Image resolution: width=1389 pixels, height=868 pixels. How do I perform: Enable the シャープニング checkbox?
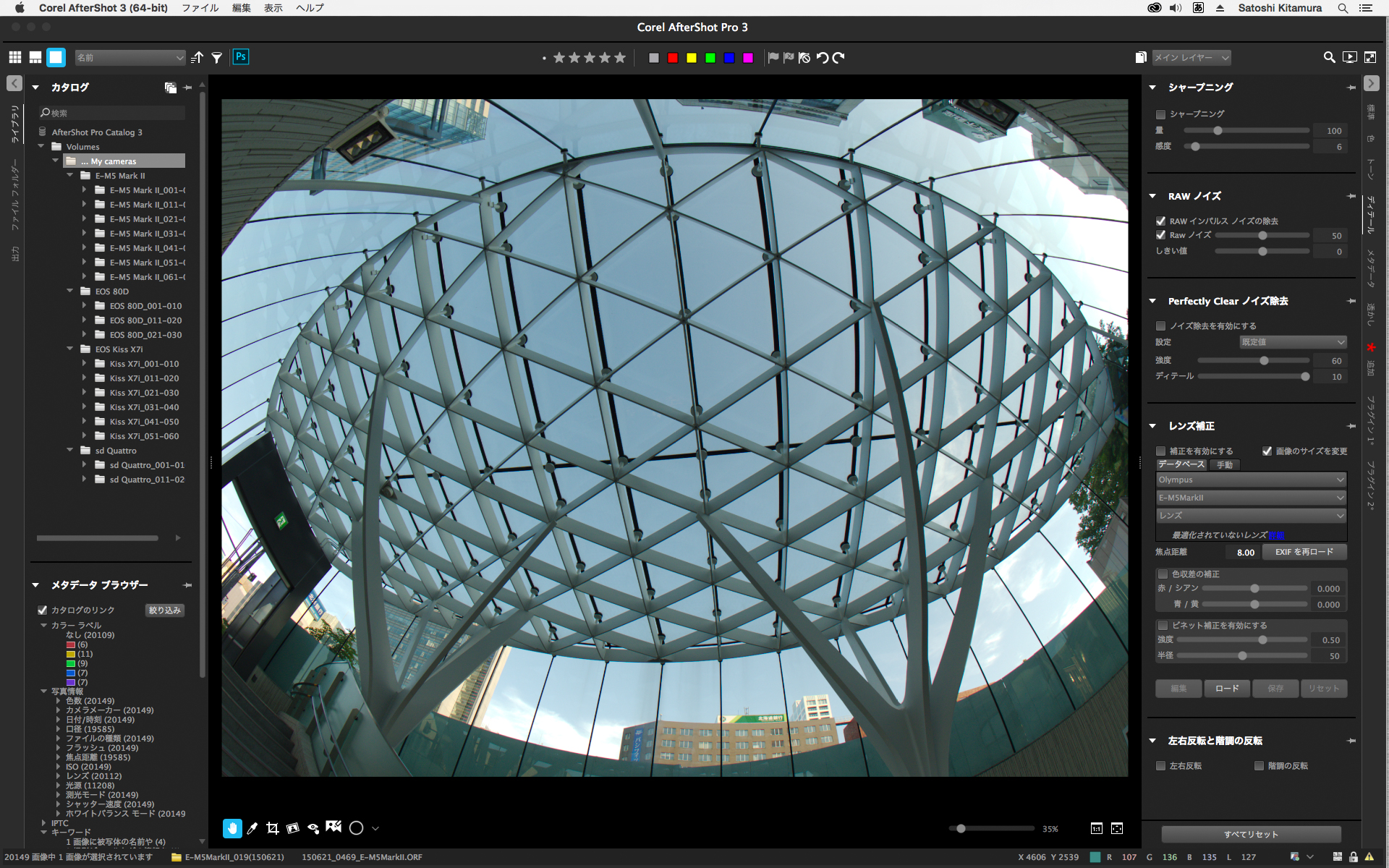tap(1160, 114)
